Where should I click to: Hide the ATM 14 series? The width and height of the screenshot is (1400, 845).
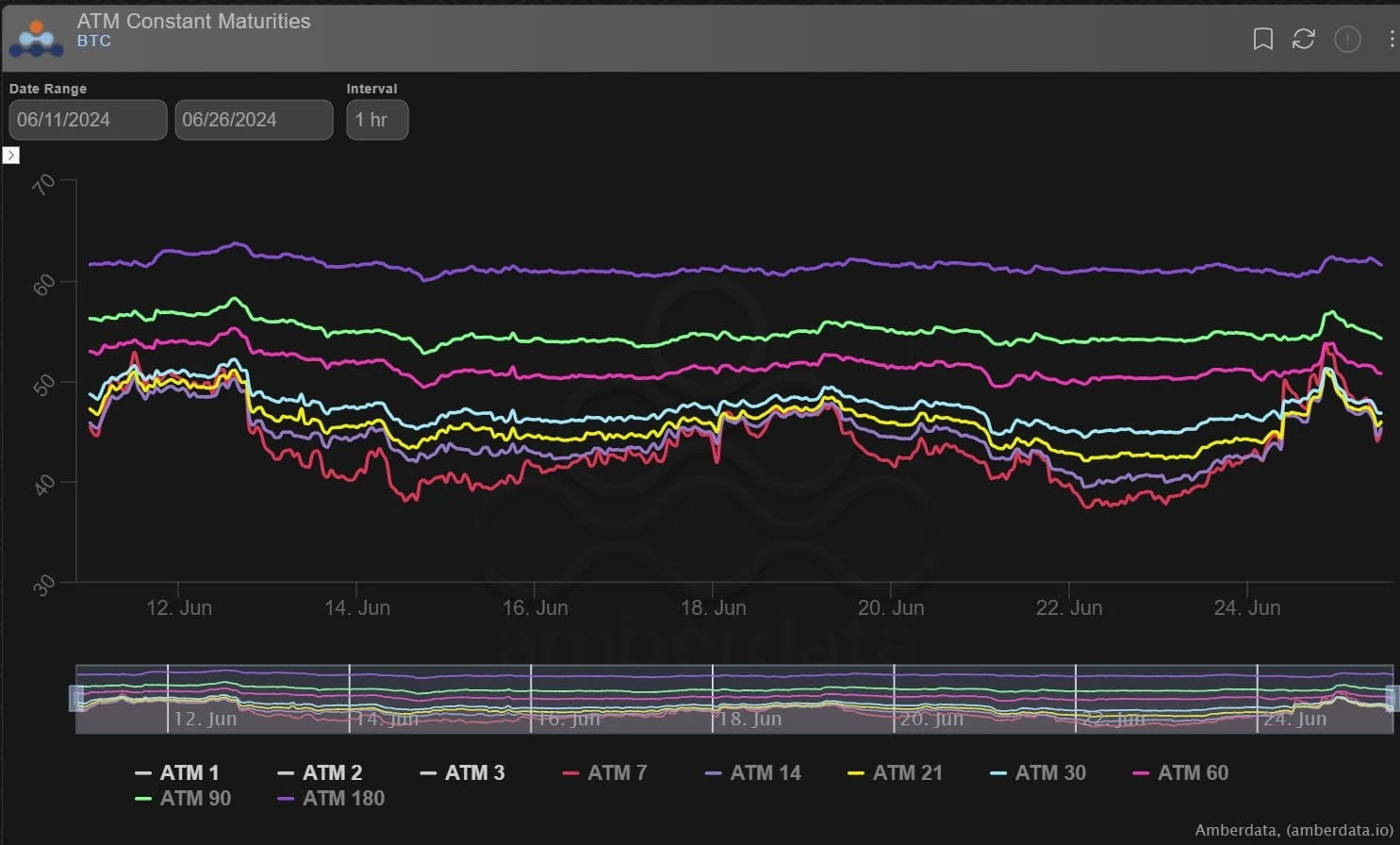click(753, 773)
